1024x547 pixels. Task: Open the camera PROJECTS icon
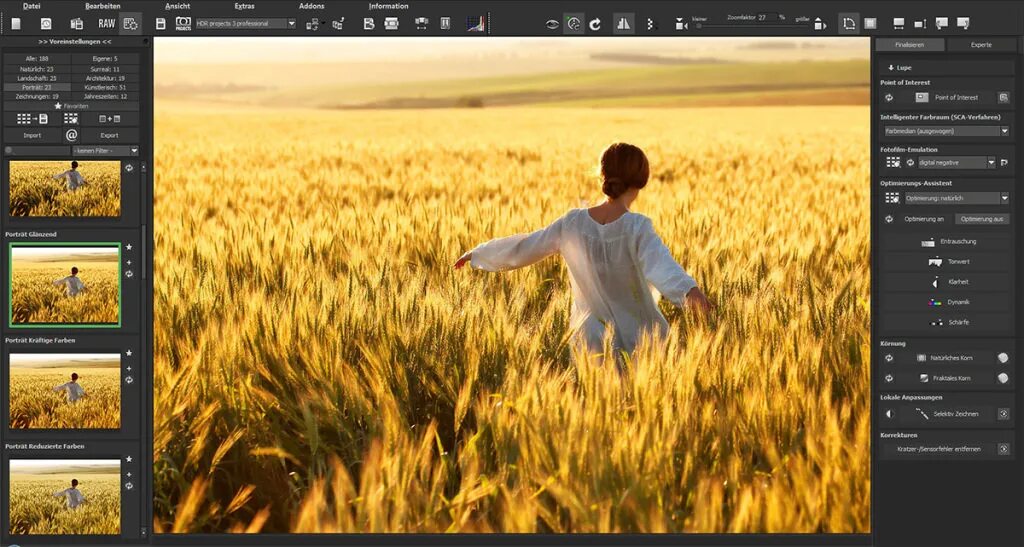183,23
